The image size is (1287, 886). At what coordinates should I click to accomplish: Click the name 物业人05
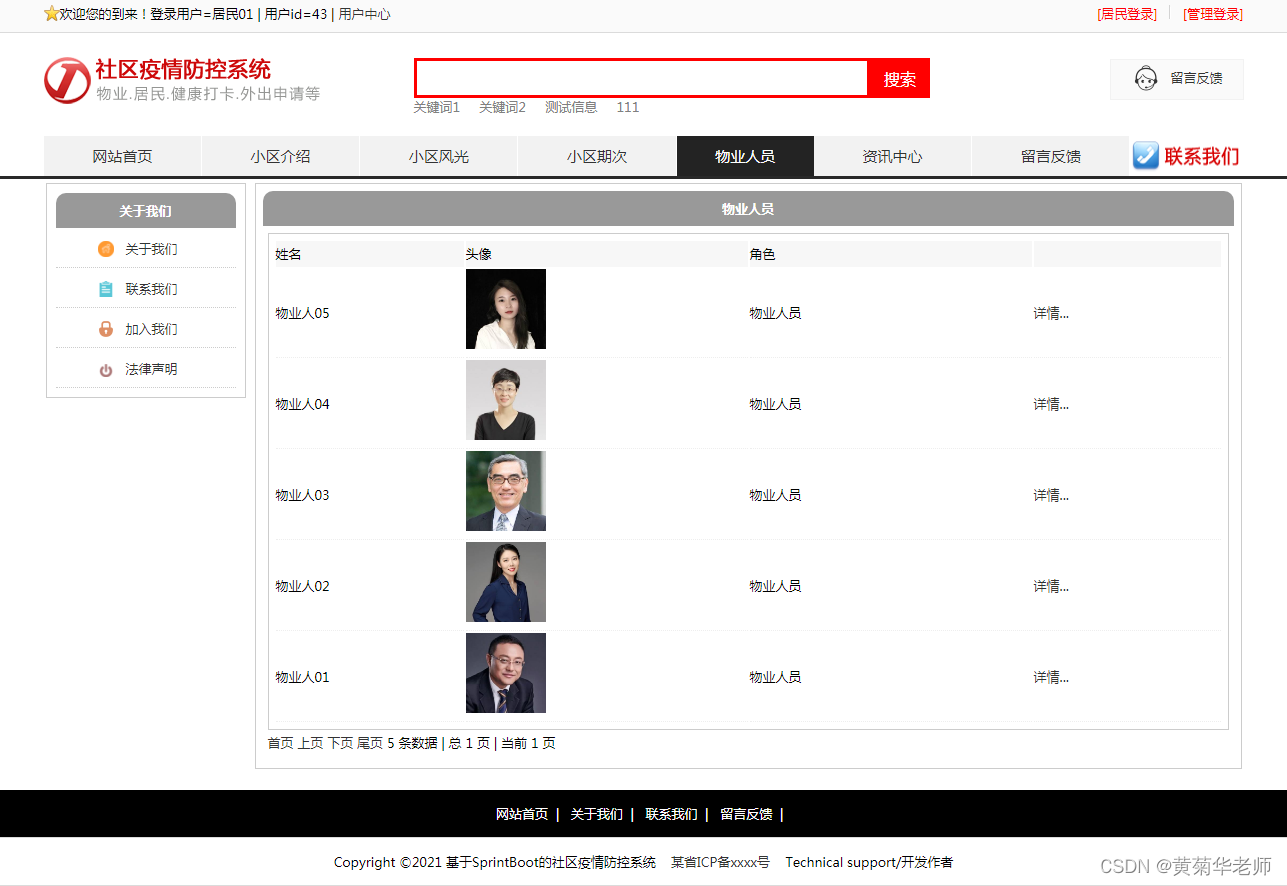pos(302,313)
